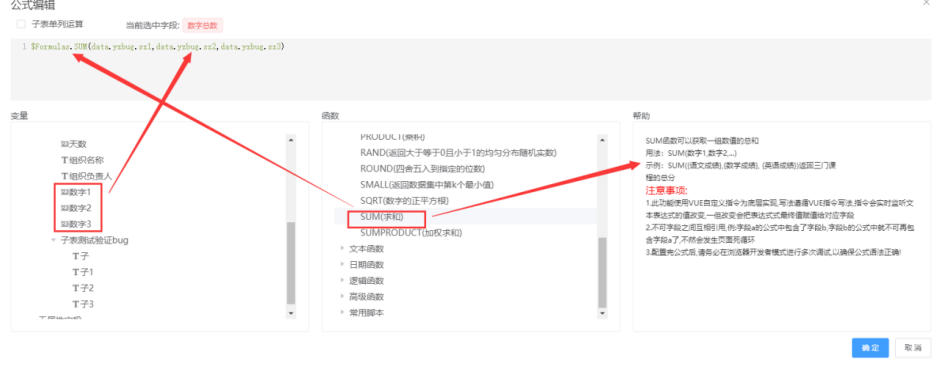Click help text SUM函数可以获取一组数值的总和
Viewport: 938px width, 369px height.
point(702,141)
